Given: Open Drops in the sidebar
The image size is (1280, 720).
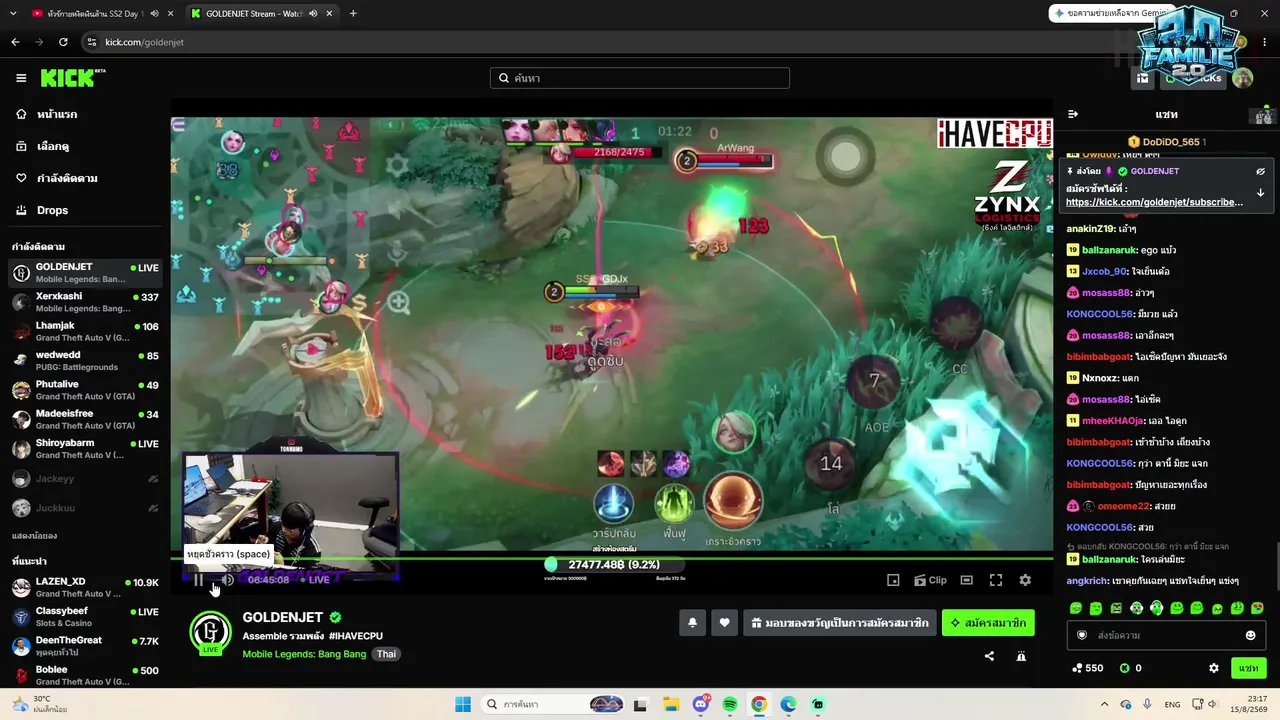Looking at the screenshot, I should tap(83, 210).
